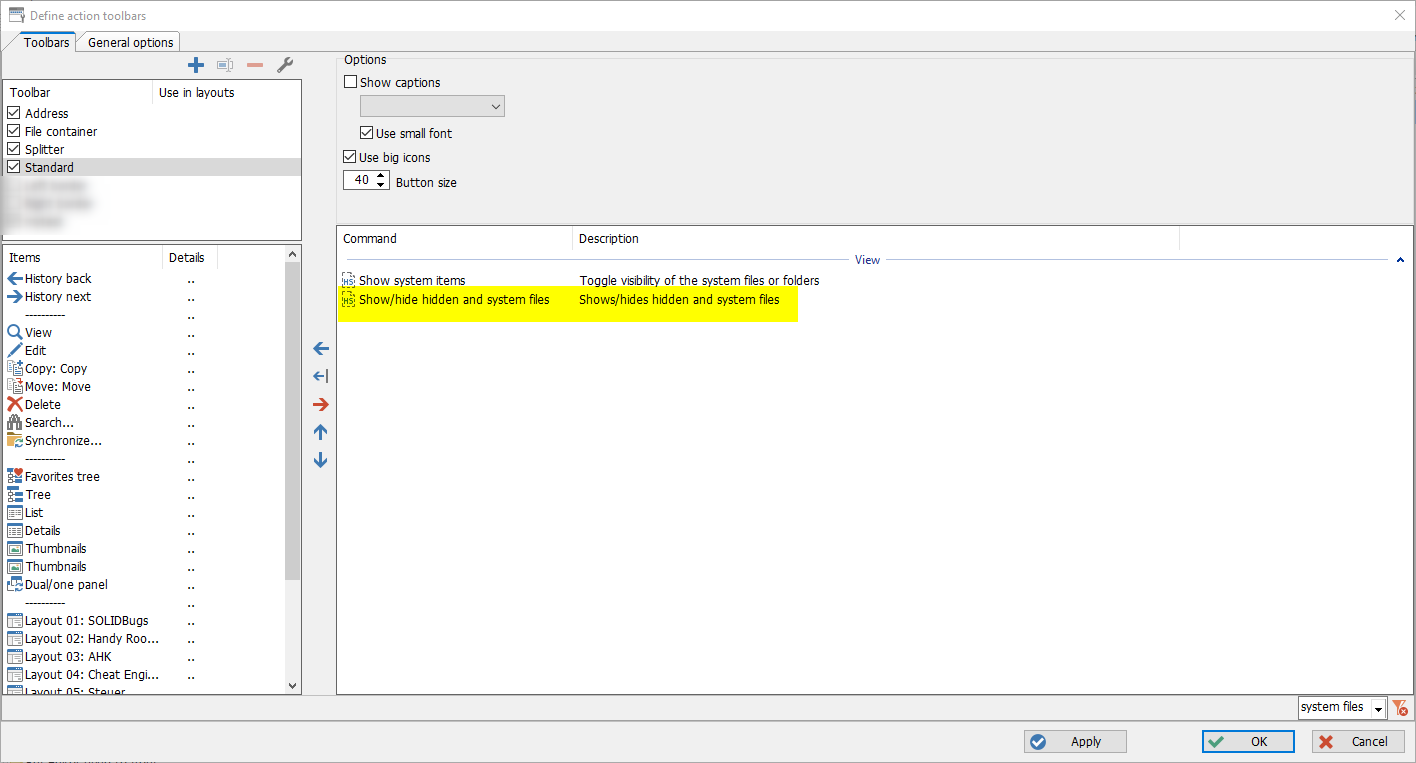
Task: Click the Items column header
Action: tap(83, 258)
